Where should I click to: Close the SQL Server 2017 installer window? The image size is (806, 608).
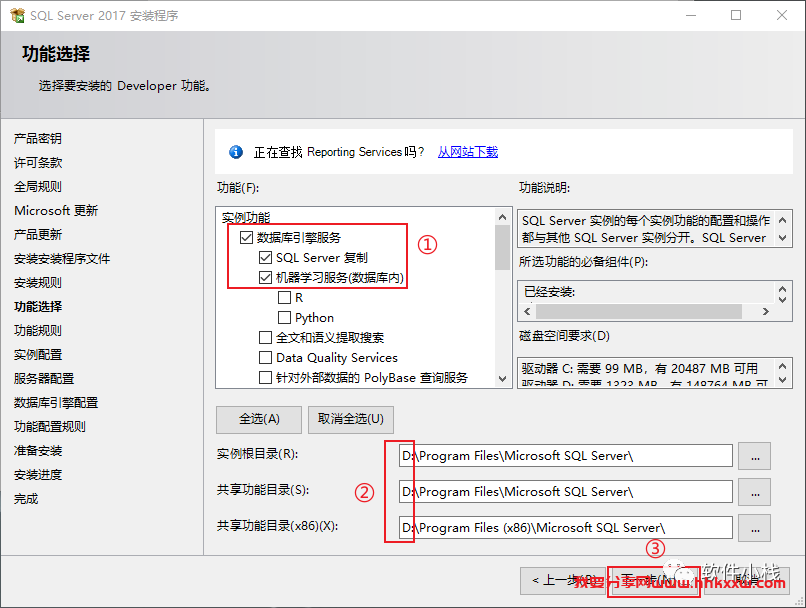point(782,15)
